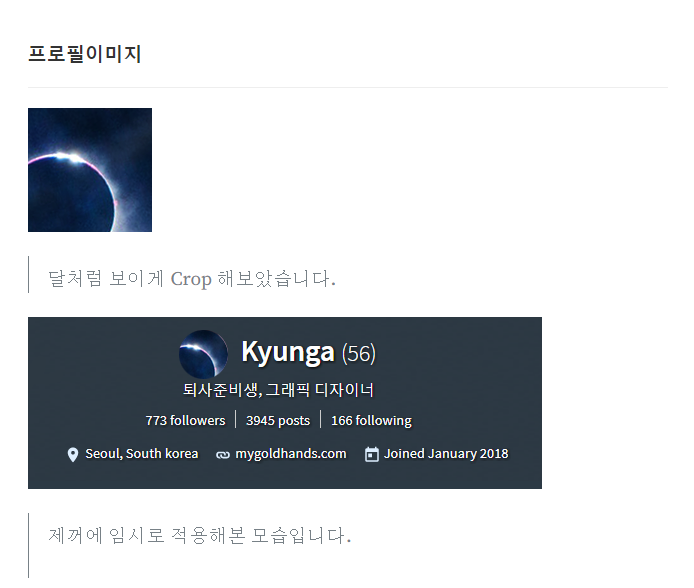Viewport: 694px width, 588px height.
Task: Click the website link chain icon
Action: pyautogui.click(x=223, y=455)
